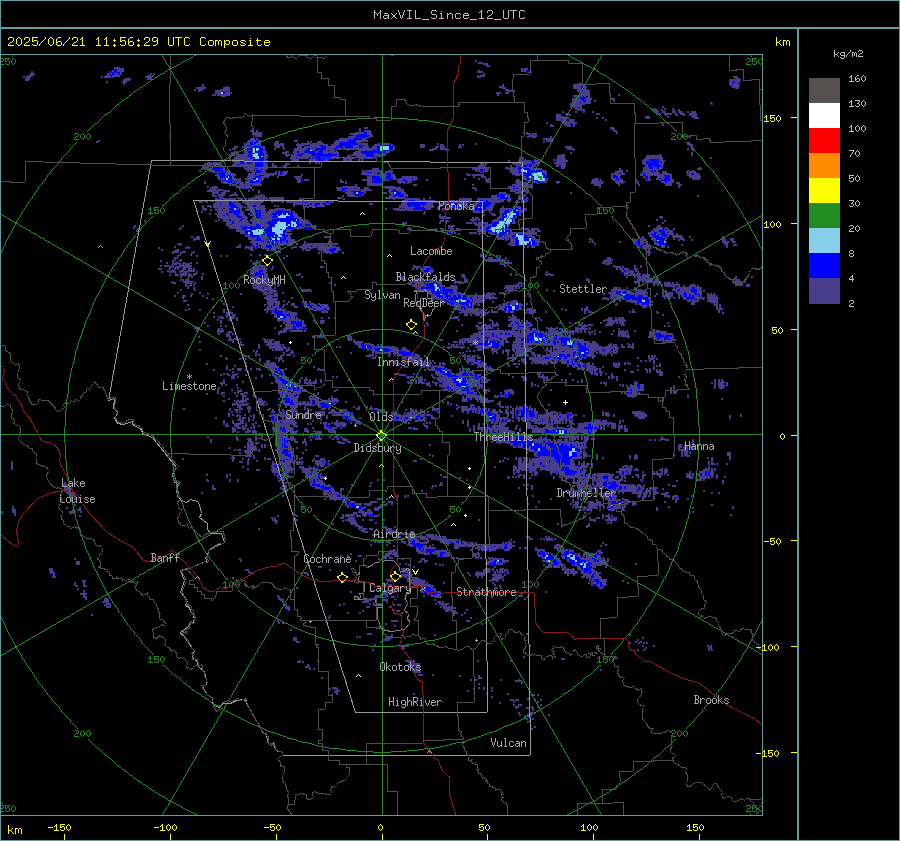Click the Brooks town label
This screenshot has height=841, width=900.
(711, 700)
